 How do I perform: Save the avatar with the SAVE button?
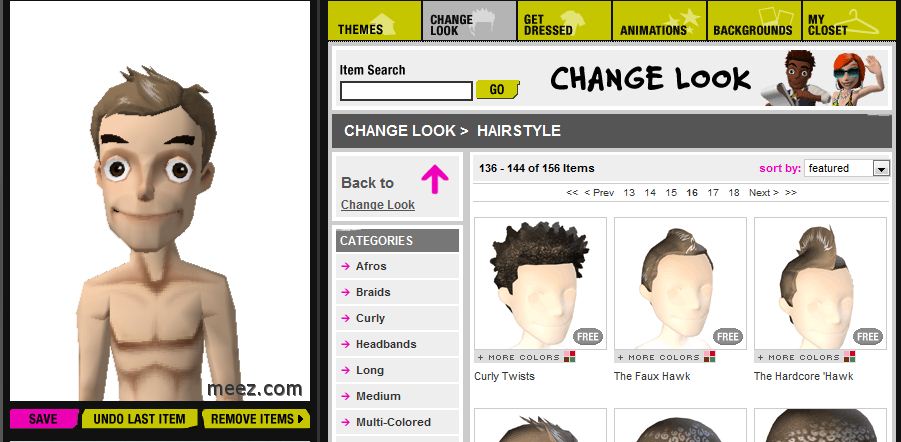pos(44,419)
